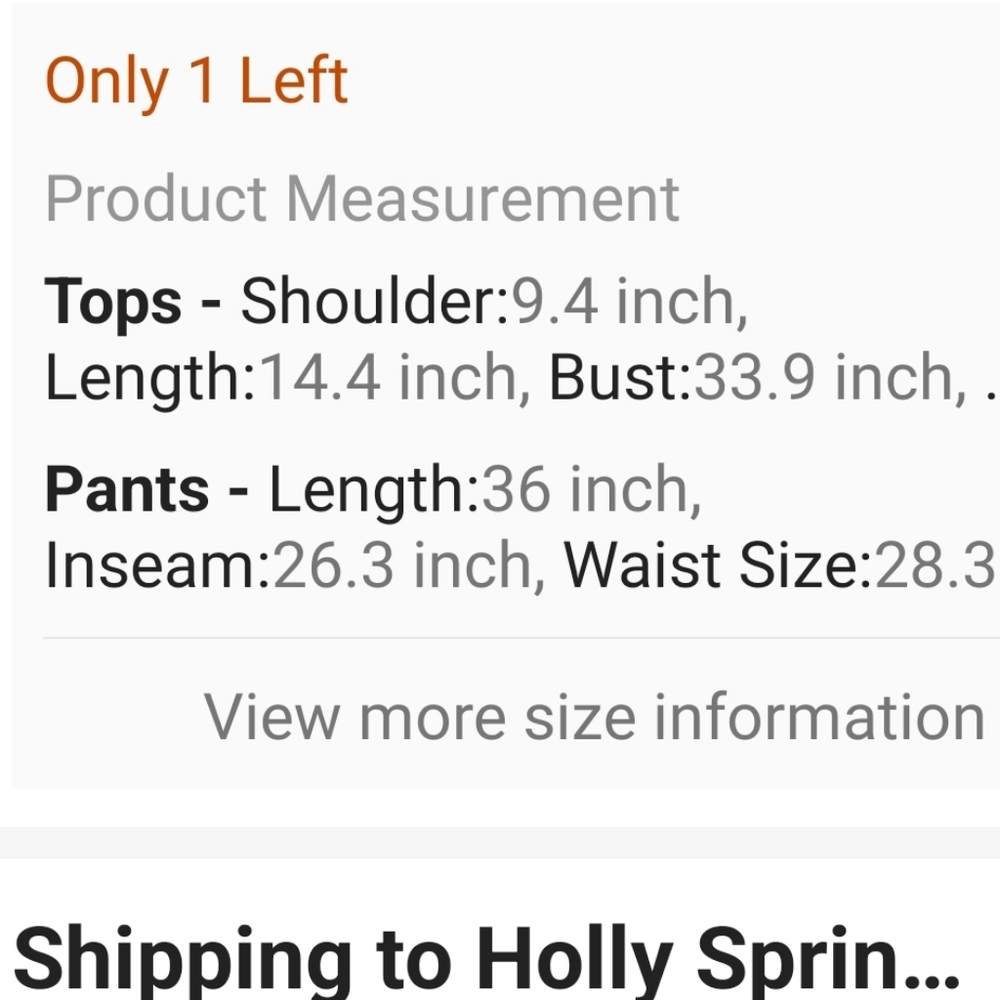Click the Only 1 Left stock notice

pos(196,81)
